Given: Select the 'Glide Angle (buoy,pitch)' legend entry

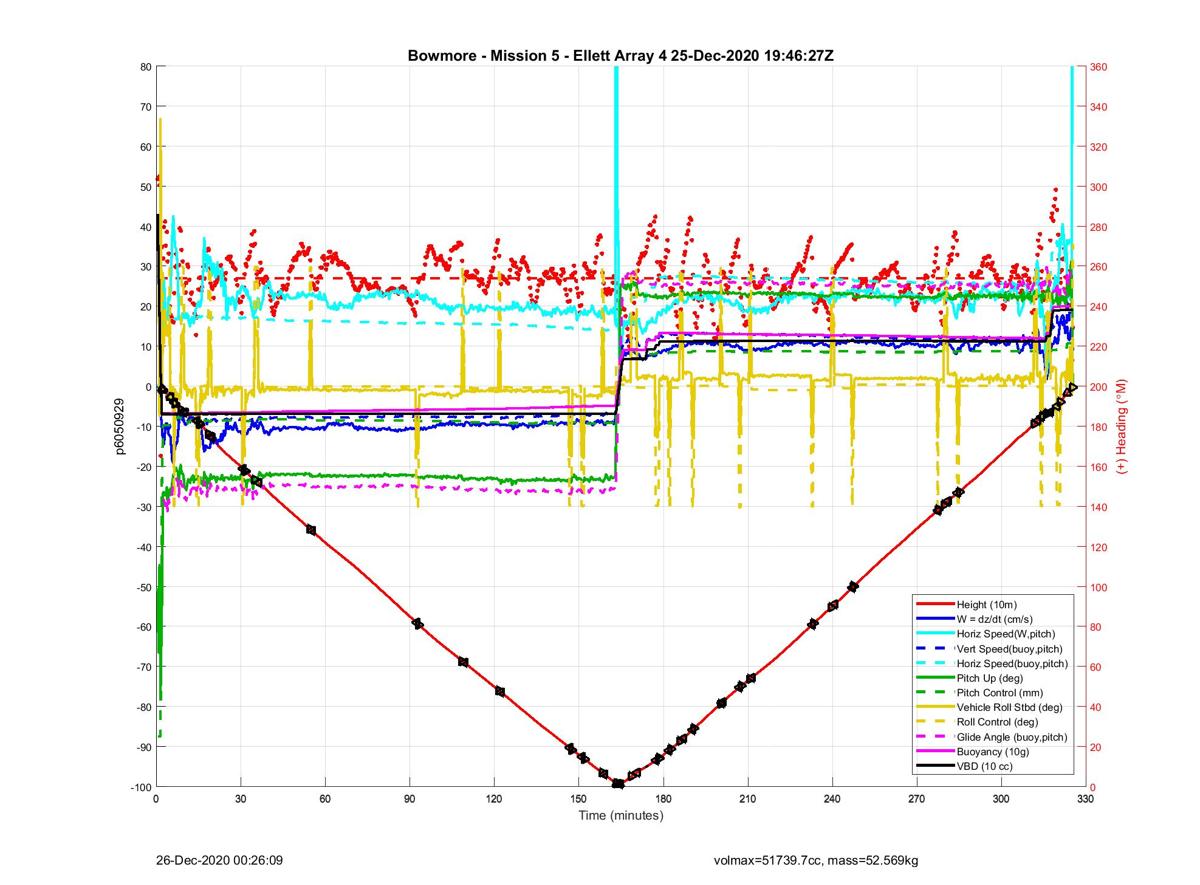Looking at the screenshot, I should (1012, 737).
